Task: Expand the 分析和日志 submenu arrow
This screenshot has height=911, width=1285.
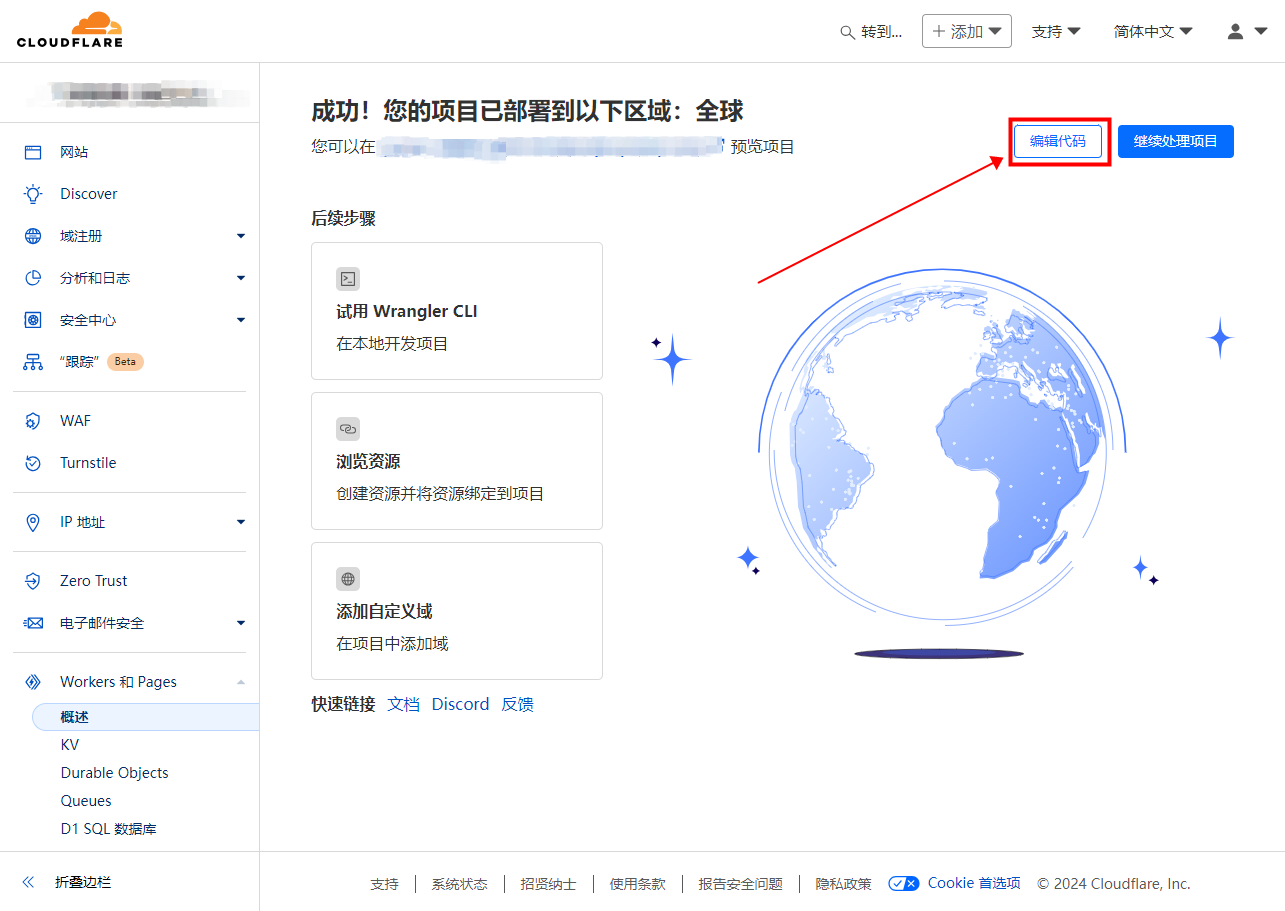Action: click(240, 278)
